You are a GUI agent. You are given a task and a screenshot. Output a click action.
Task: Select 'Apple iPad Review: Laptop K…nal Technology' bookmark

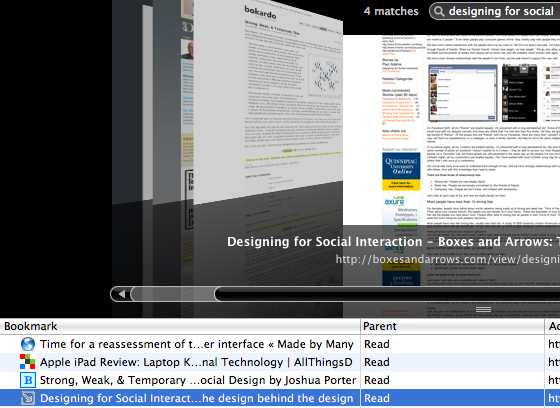tap(196, 362)
